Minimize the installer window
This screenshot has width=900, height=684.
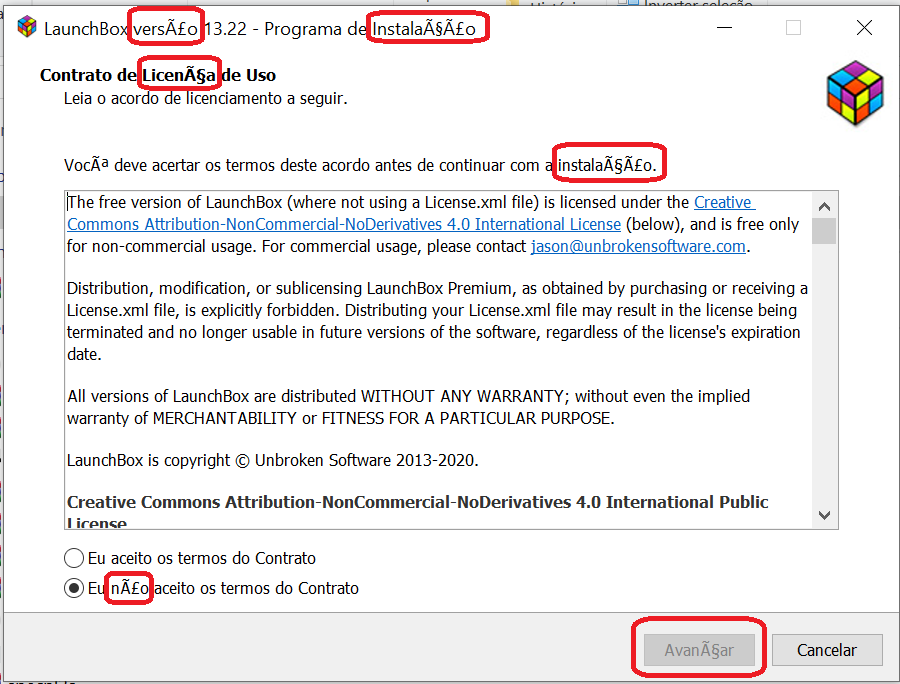[x=724, y=28]
